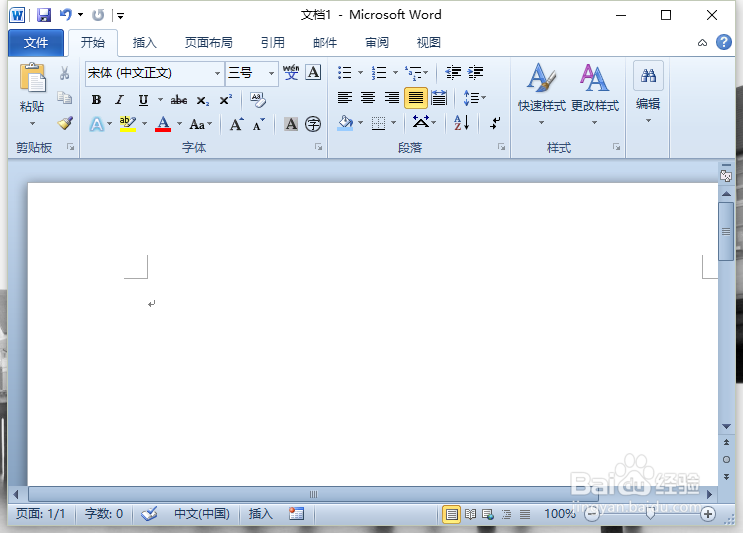Expand bullets list dropdown arrow
The width and height of the screenshot is (743, 533).
coord(361,72)
